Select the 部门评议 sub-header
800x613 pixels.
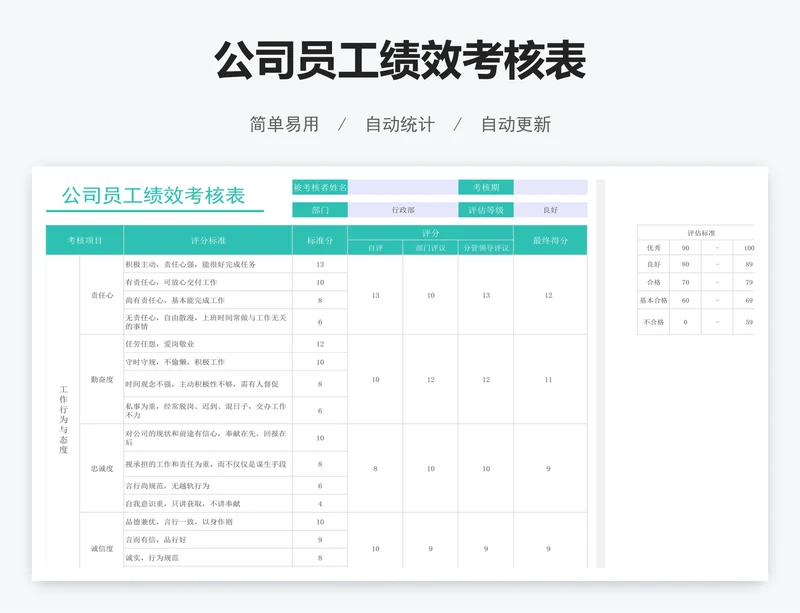(431, 248)
